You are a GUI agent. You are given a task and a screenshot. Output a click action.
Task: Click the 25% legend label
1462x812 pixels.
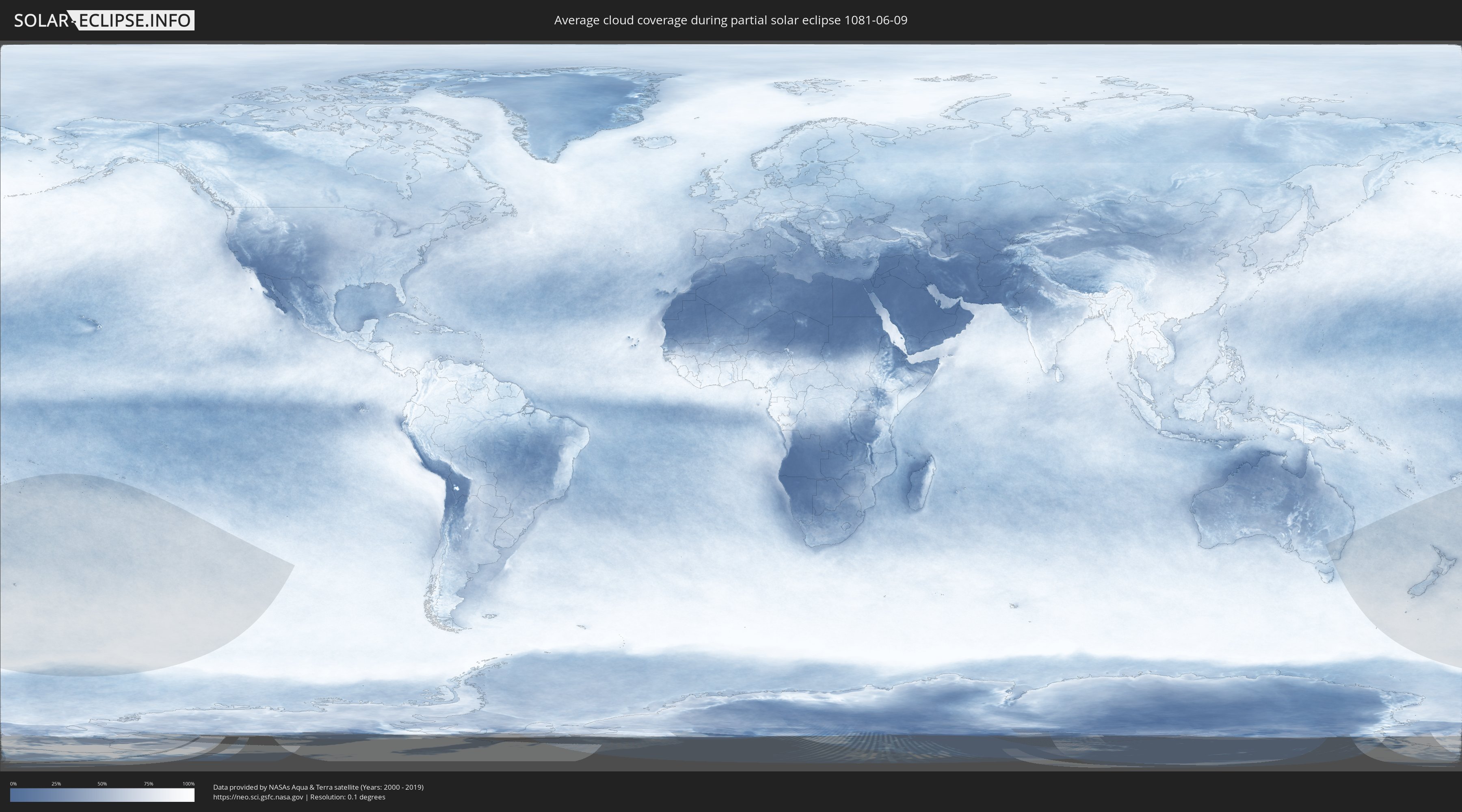pos(56,784)
